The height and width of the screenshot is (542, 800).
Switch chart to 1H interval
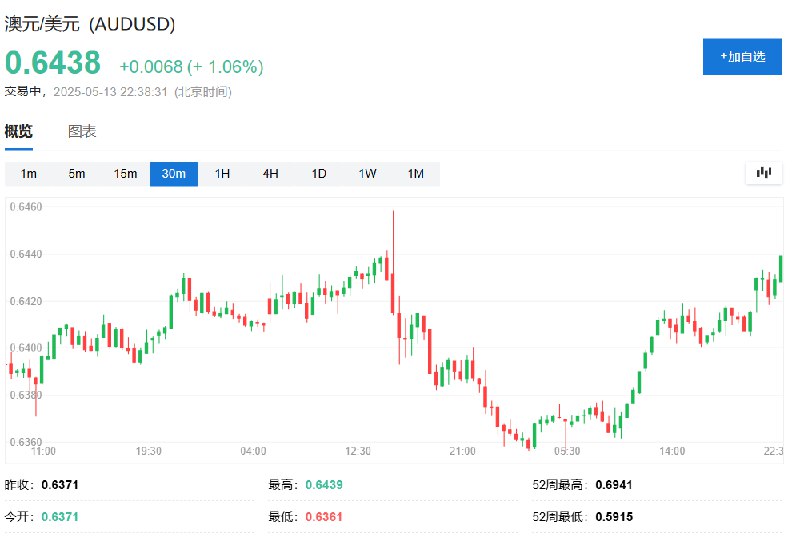pyautogui.click(x=222, y=174)
